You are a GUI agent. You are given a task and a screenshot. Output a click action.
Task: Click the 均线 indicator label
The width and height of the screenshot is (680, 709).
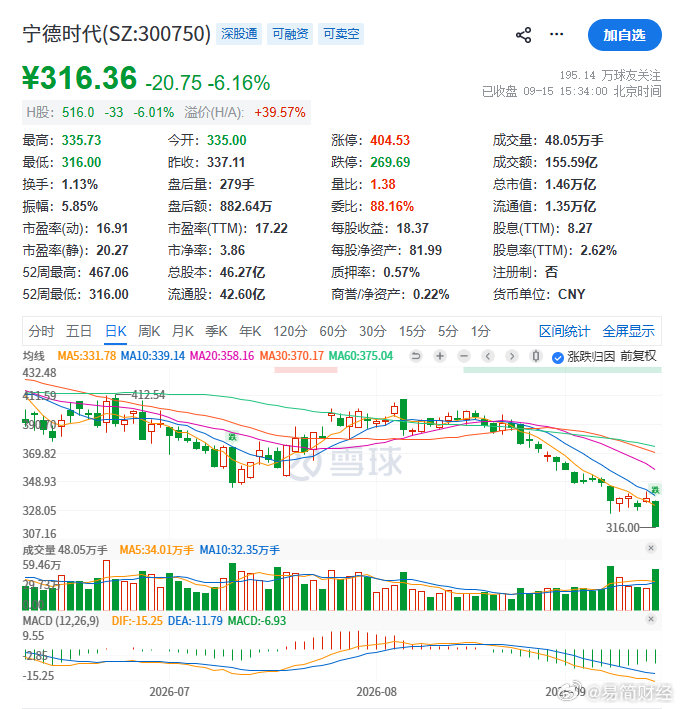coord(34,356)
